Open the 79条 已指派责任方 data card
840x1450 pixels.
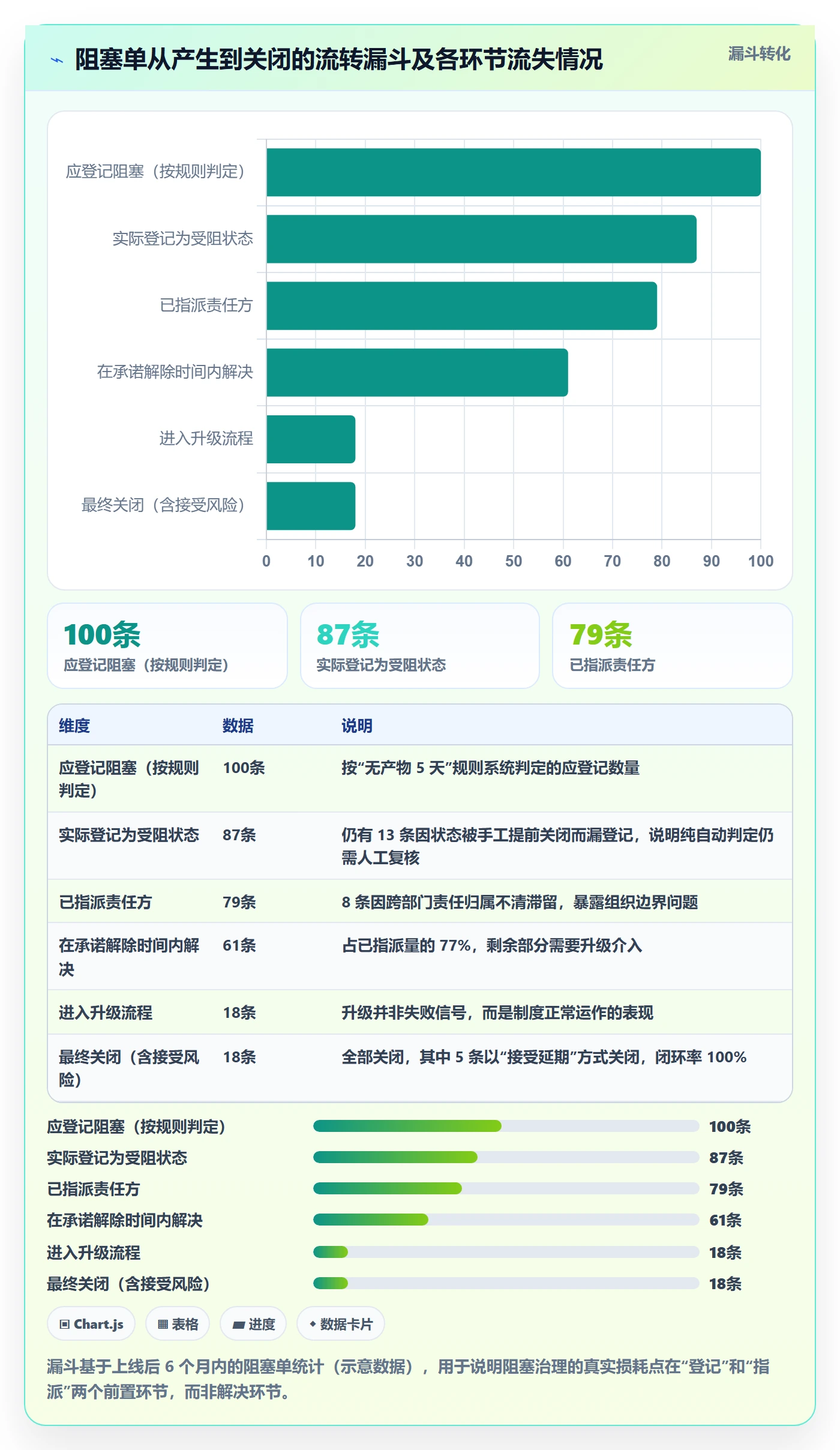(673, 646)
